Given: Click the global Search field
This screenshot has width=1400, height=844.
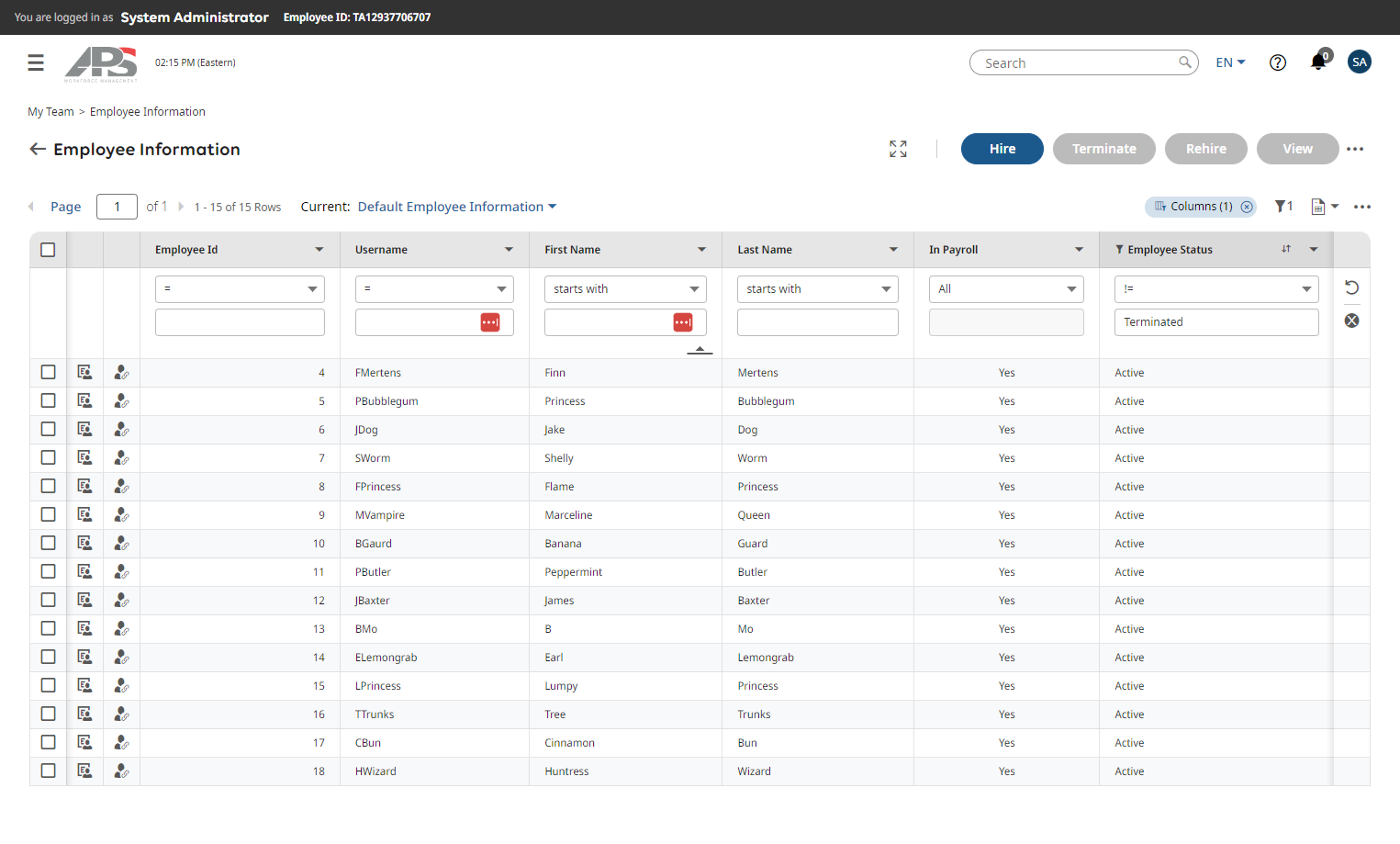Looking at the screenshot, I should pos(1084,62).
